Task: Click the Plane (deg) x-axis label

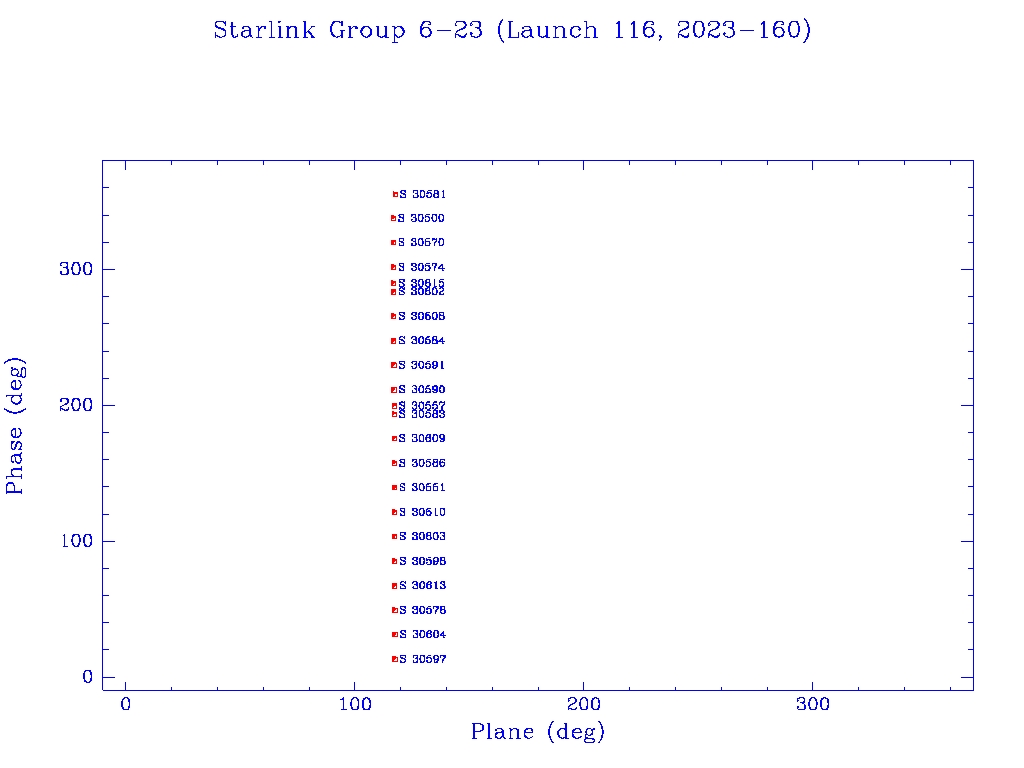Action: (x=538, y=733)
